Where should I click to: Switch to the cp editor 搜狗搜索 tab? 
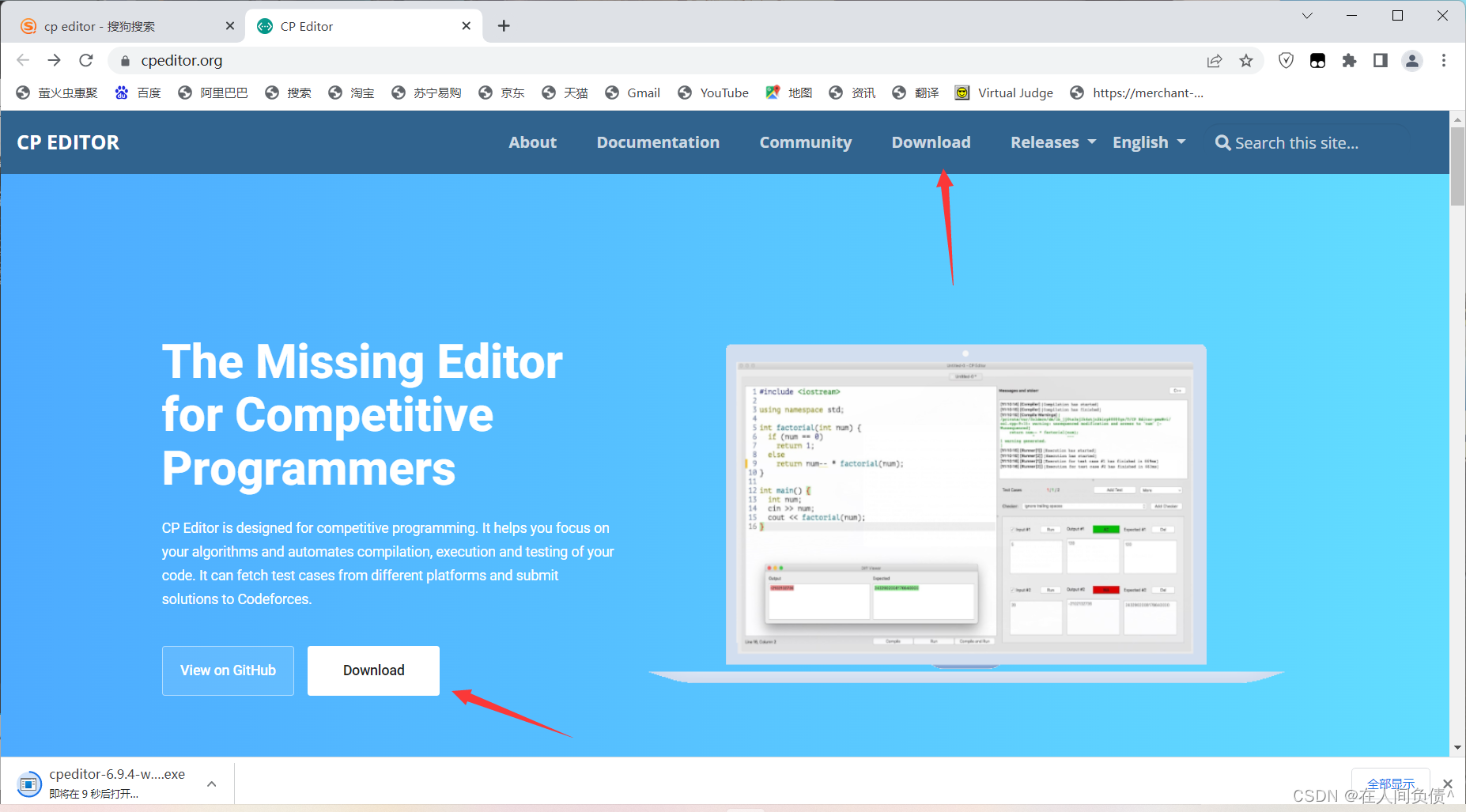(x=127, y=26)
